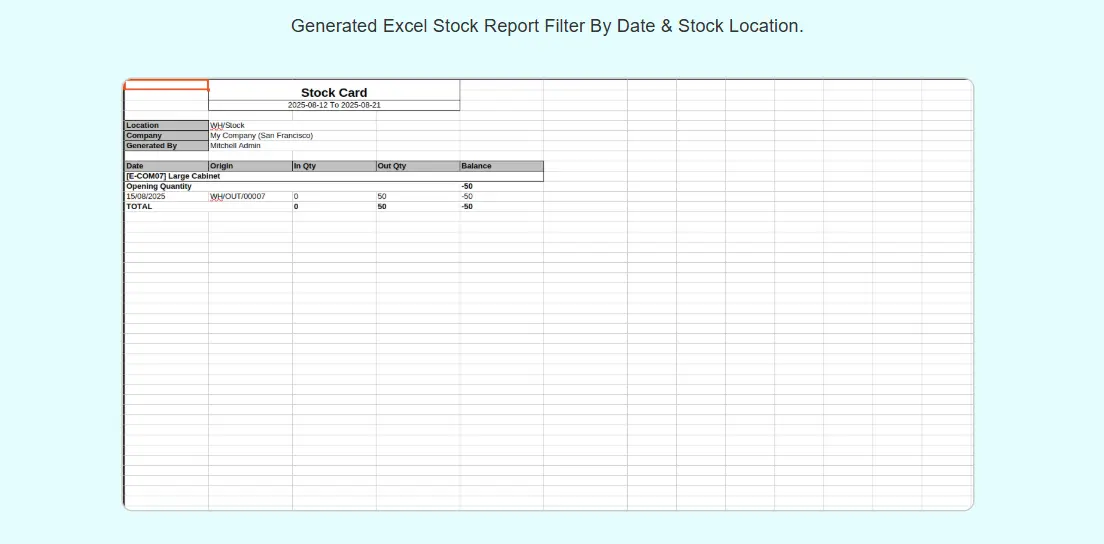
Task: Click the Date column header cell
Action: 166,166
